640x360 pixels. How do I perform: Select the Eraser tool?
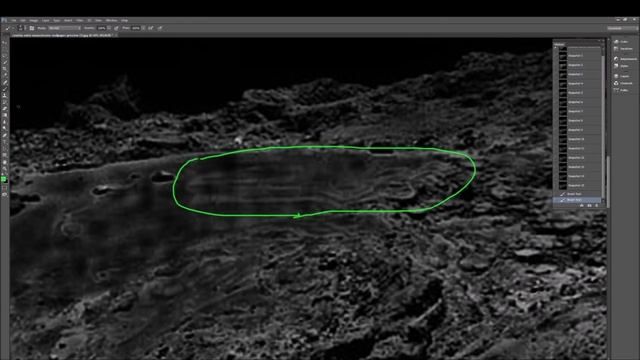tap(6, 108)
